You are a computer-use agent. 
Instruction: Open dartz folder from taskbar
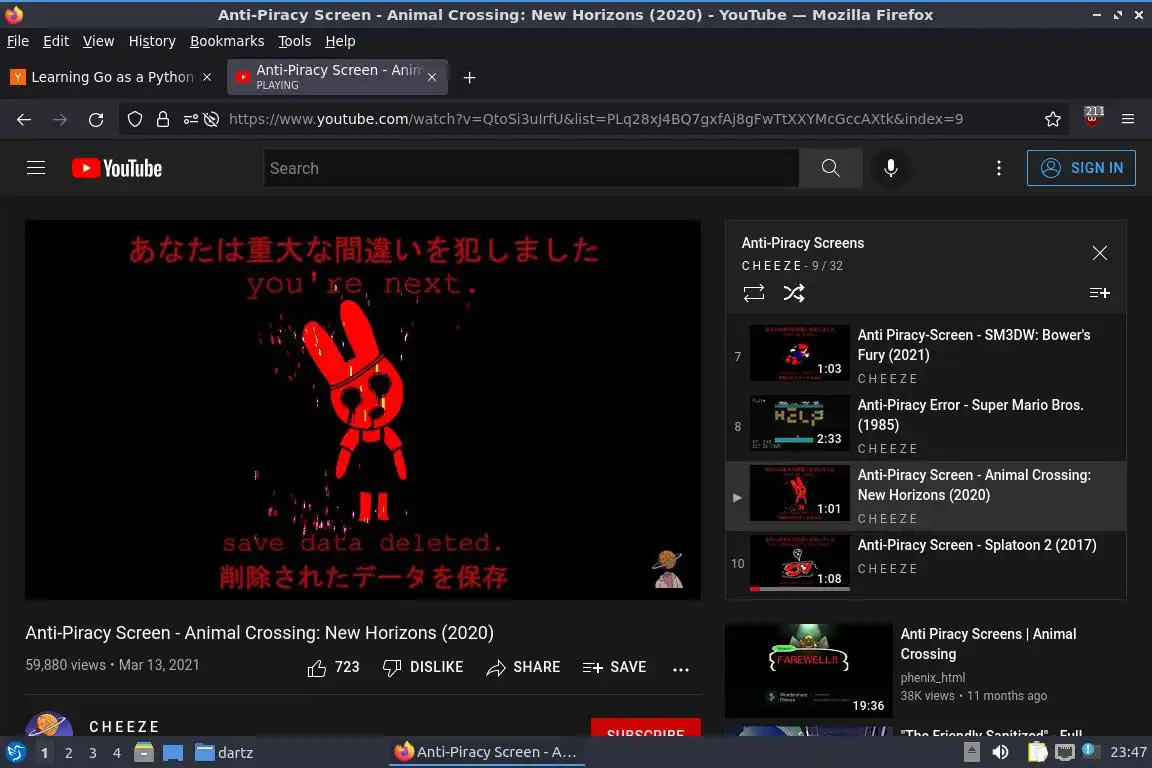click(x=224, y=752)
